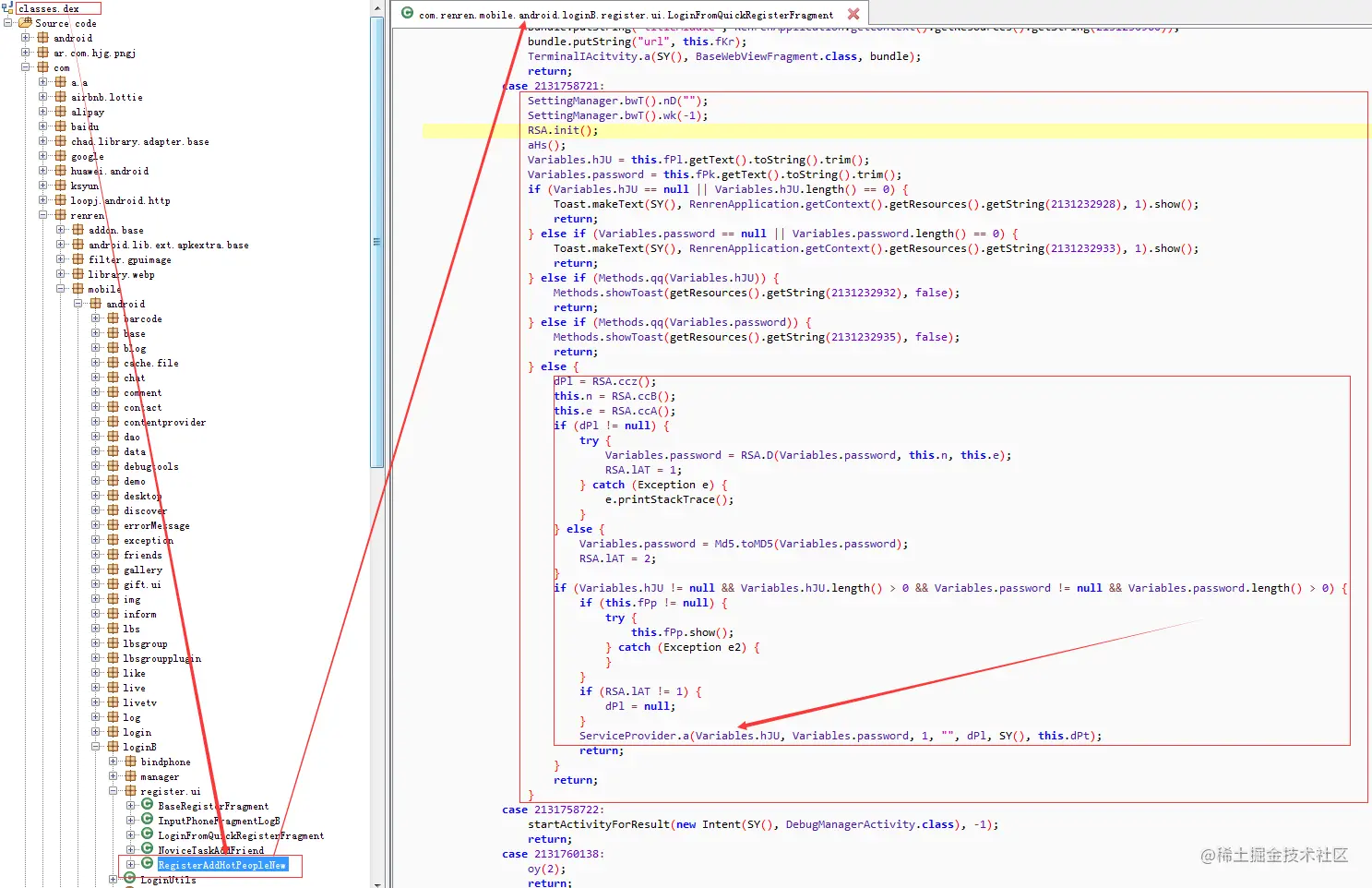Viewport: 1372px width, 888px height.
Task: Click "case 2131758722:" line in code
Action: (x=554, y=810)
